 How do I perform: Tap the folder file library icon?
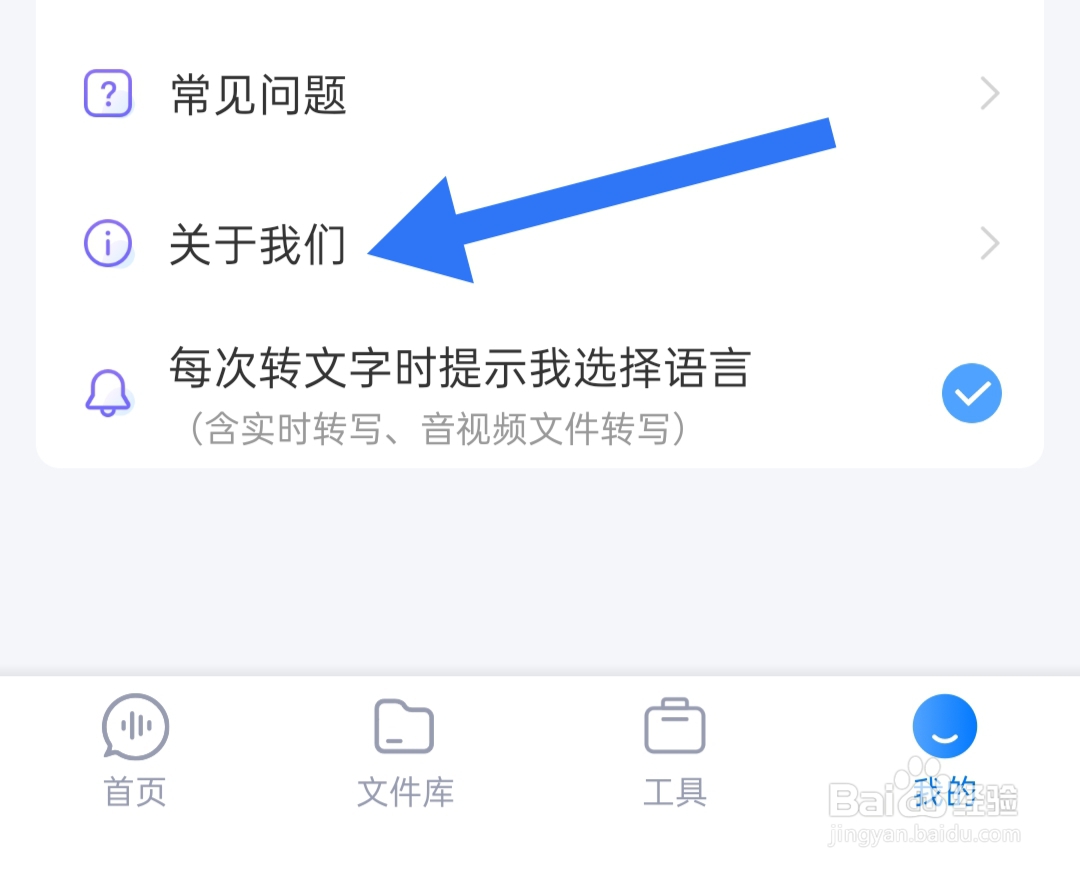(404, 726)
